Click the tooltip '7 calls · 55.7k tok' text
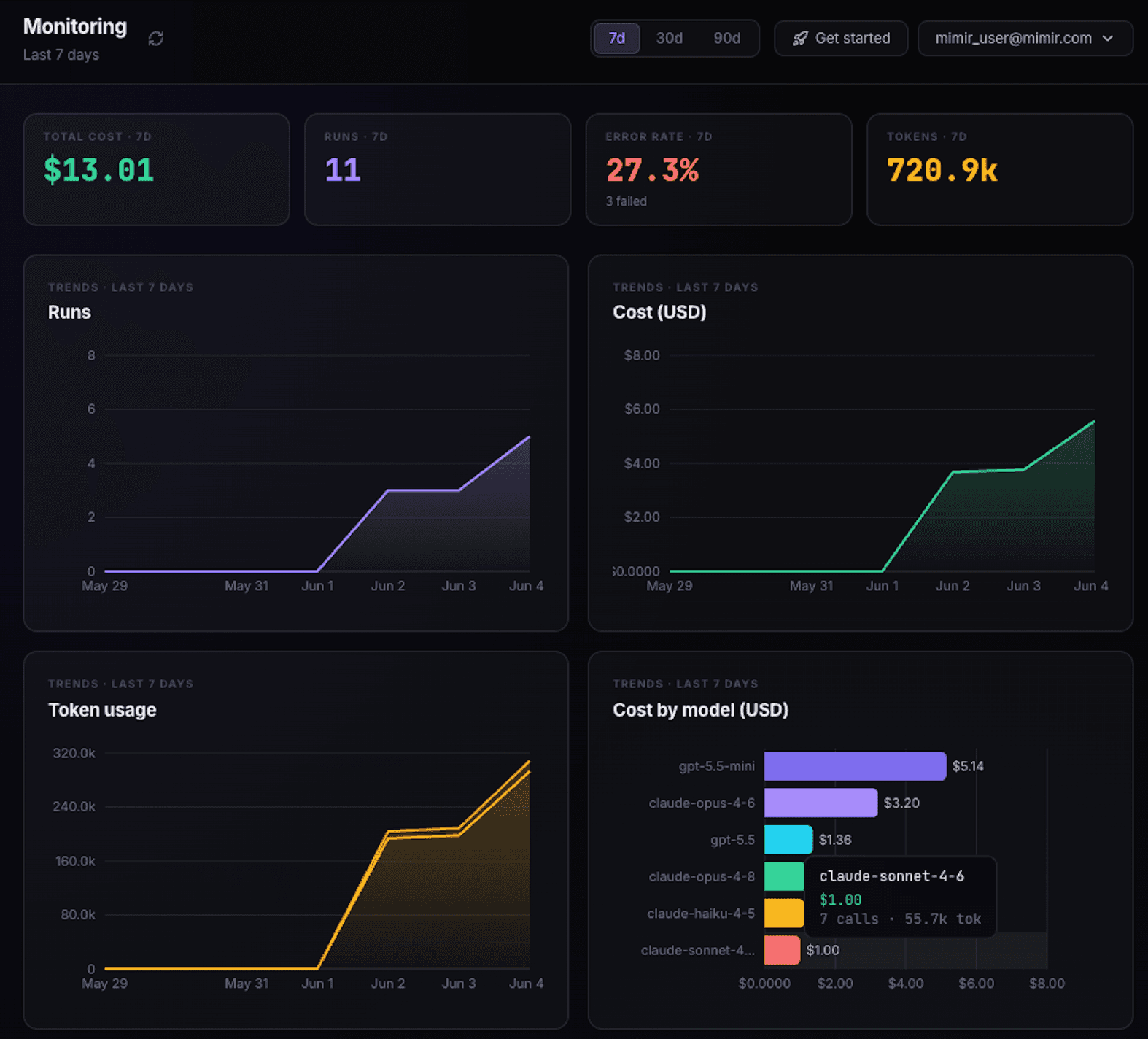Image resolution: width=1148 pixels, height=1039 pixels. 900,919
